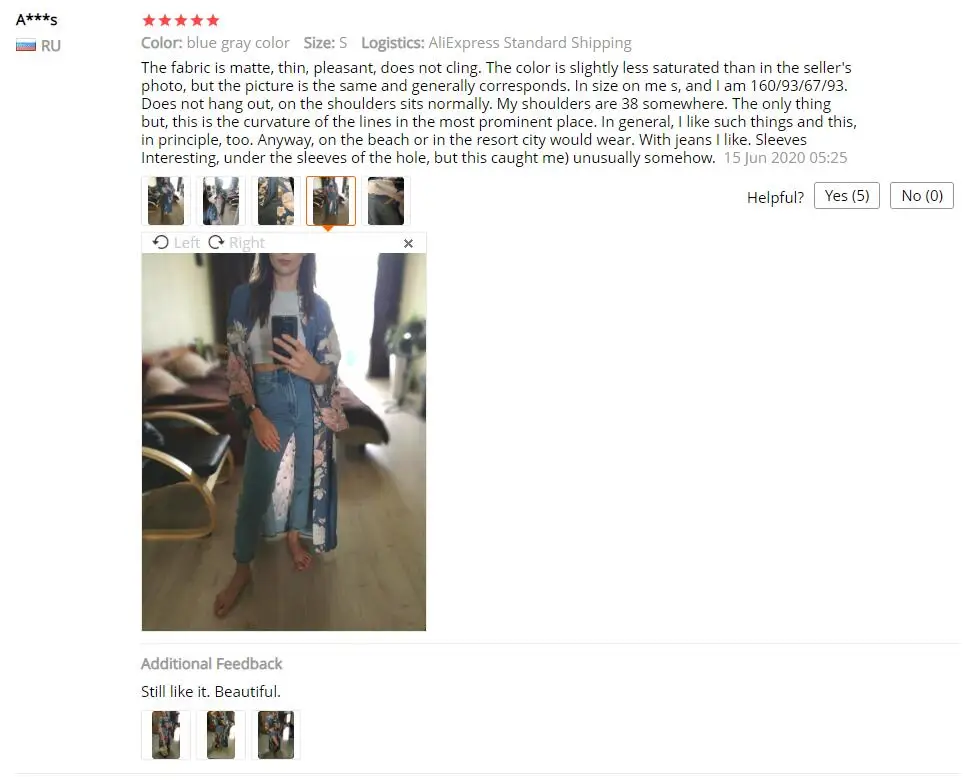Open the third review photo thumbnail
Image resolution: width=970 pixels, height=780 pixels.
coord(276,201)
